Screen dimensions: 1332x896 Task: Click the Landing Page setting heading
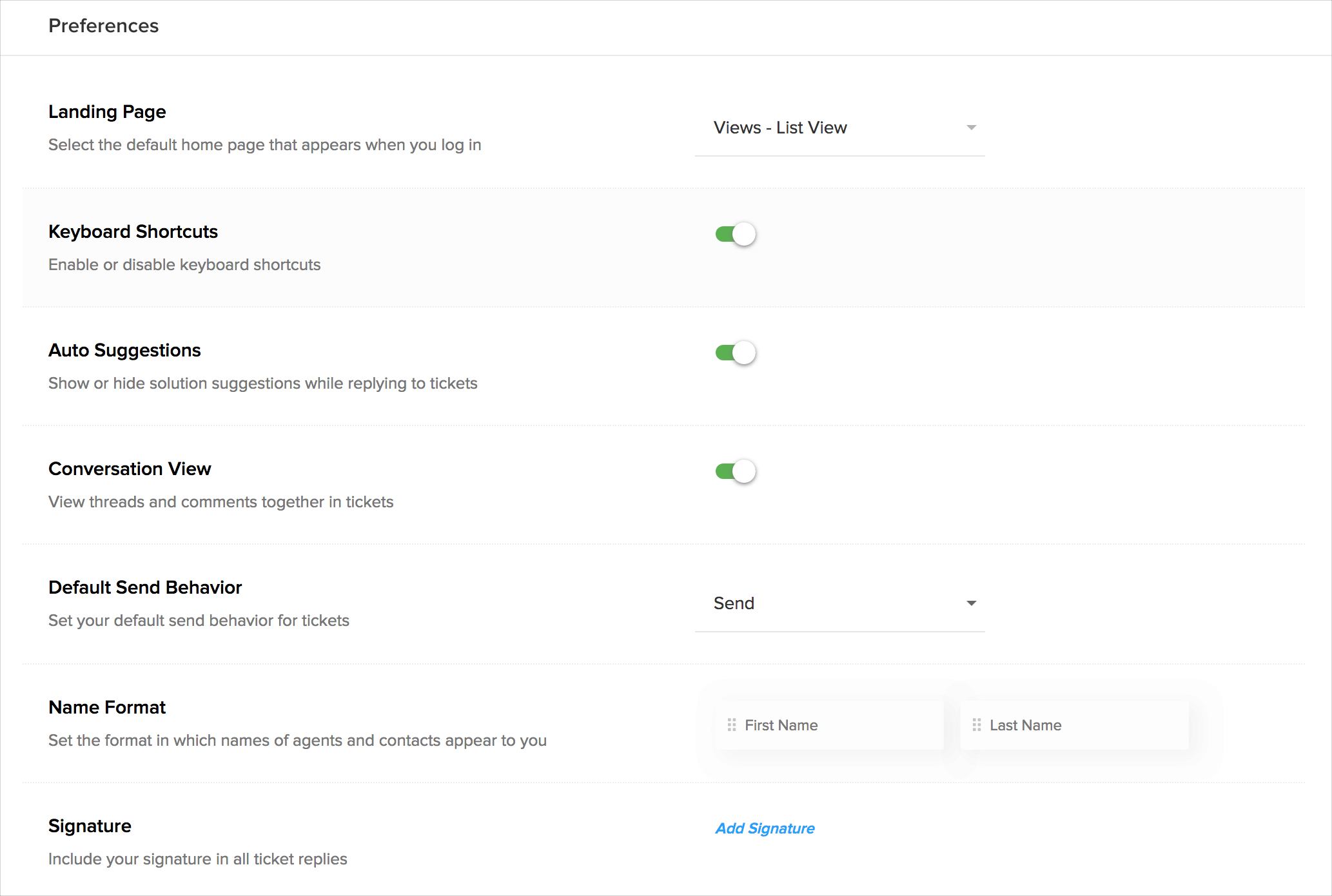pos(107,112)
